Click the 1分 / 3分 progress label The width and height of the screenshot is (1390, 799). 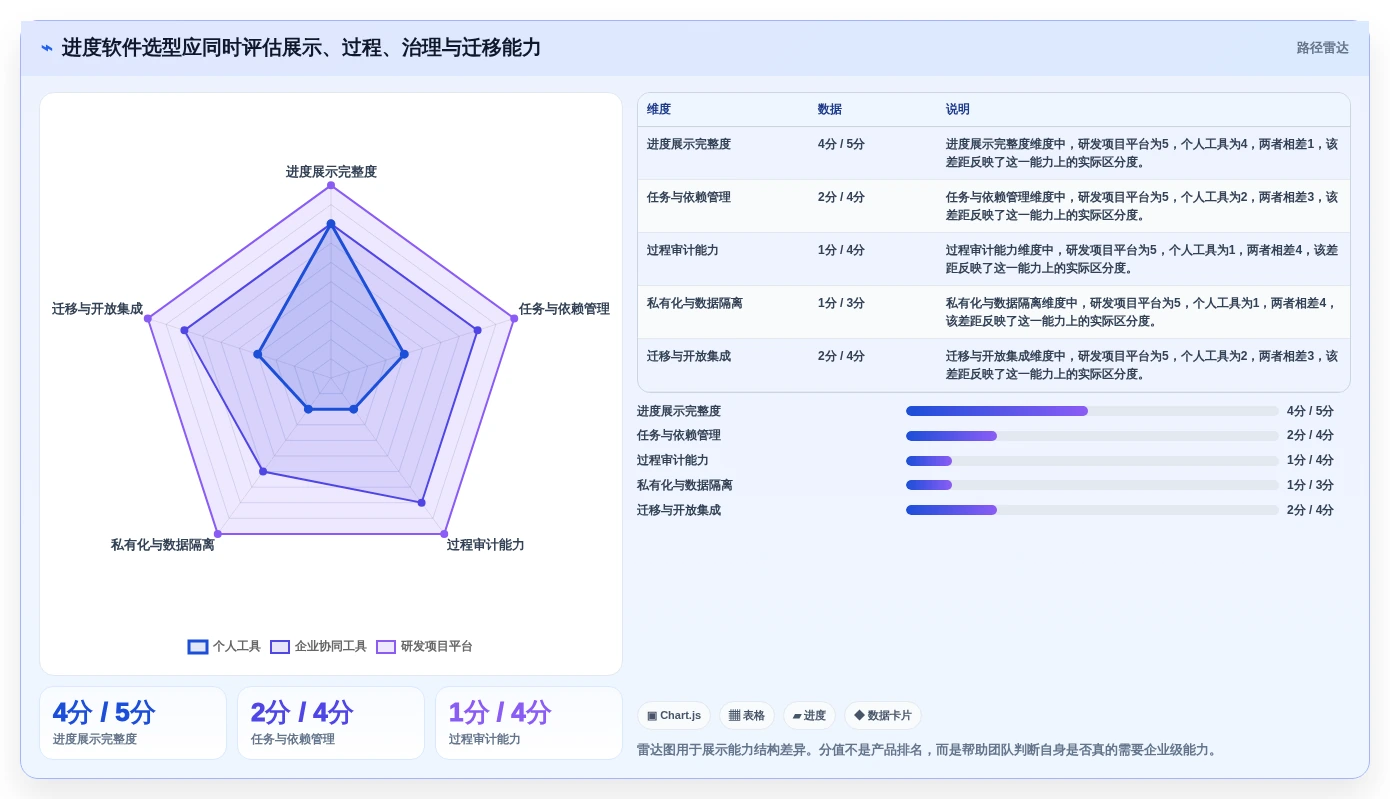click(1310, 485)
